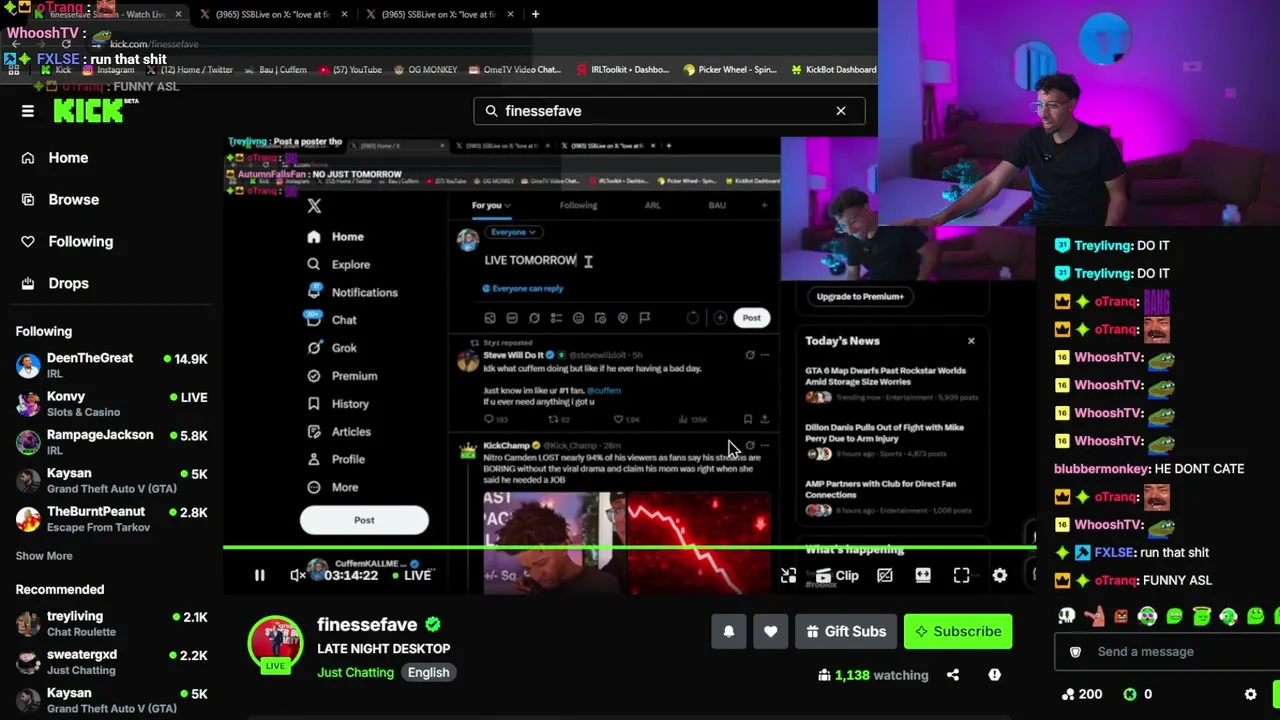
Task: Open a new browser tab
Action: 535,14
